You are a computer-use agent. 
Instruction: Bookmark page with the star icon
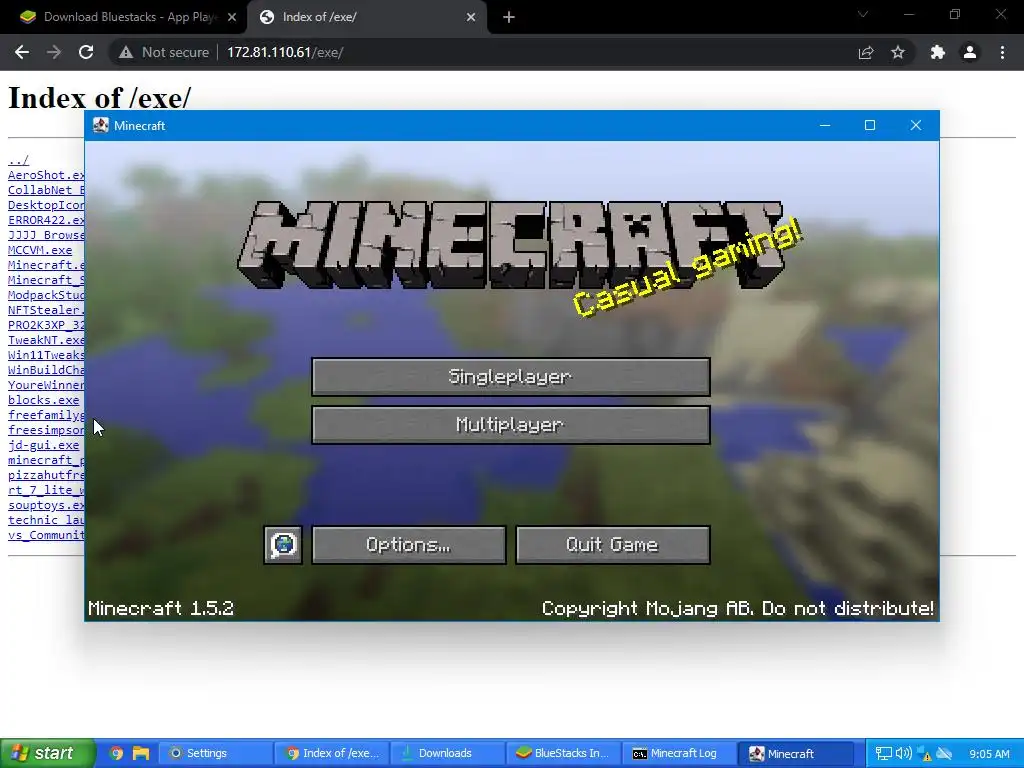(898, 52)
